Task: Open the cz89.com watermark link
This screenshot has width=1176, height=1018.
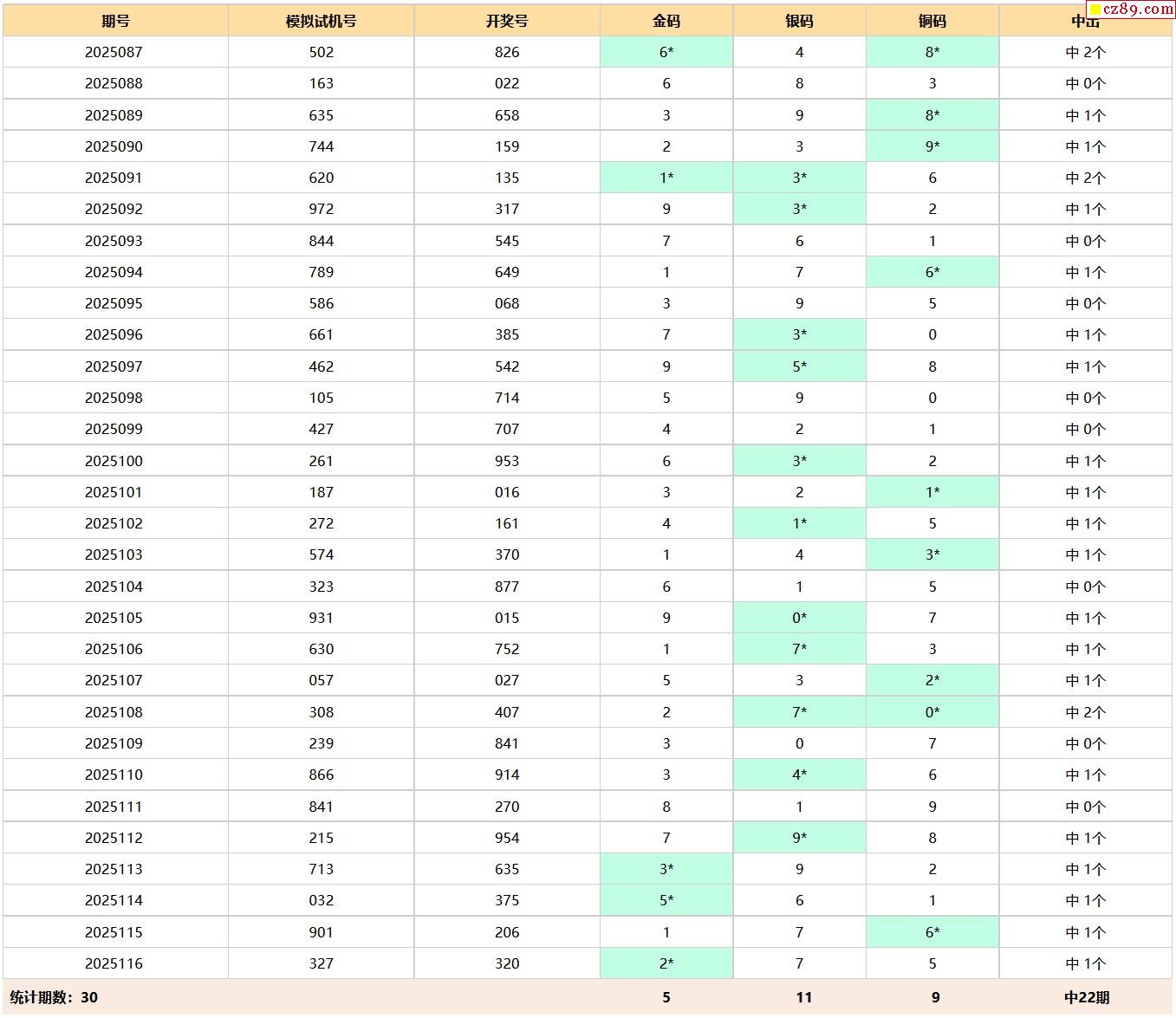Action: (1132, 10)
